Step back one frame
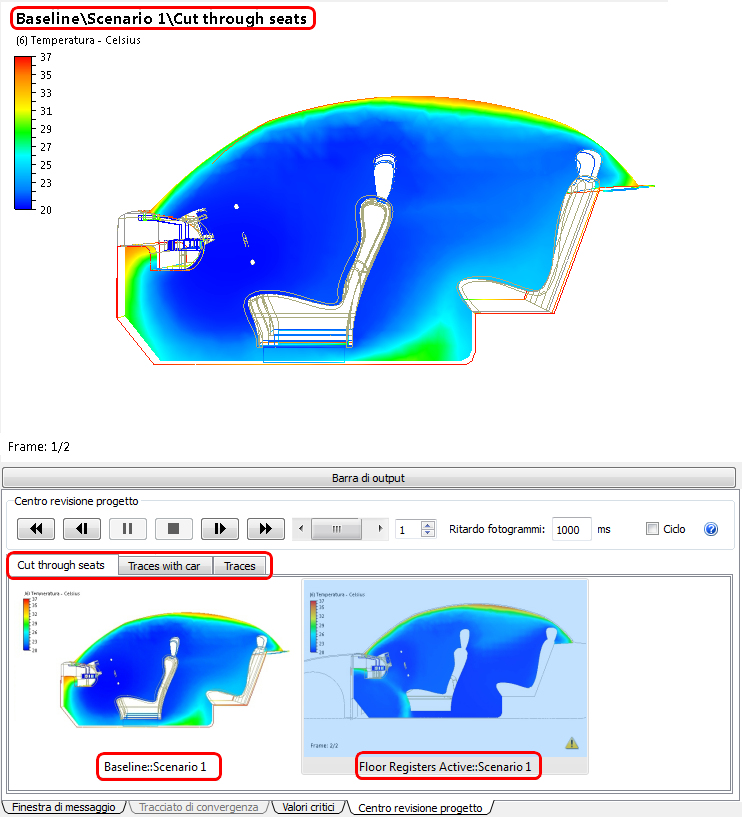 point(82,529)
